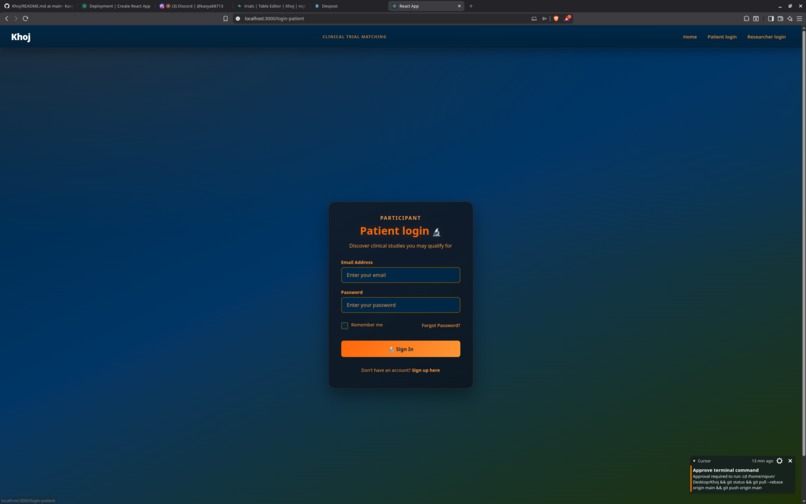
Task: Switch to trials Table Editor tab
Action: pos(271,6)
